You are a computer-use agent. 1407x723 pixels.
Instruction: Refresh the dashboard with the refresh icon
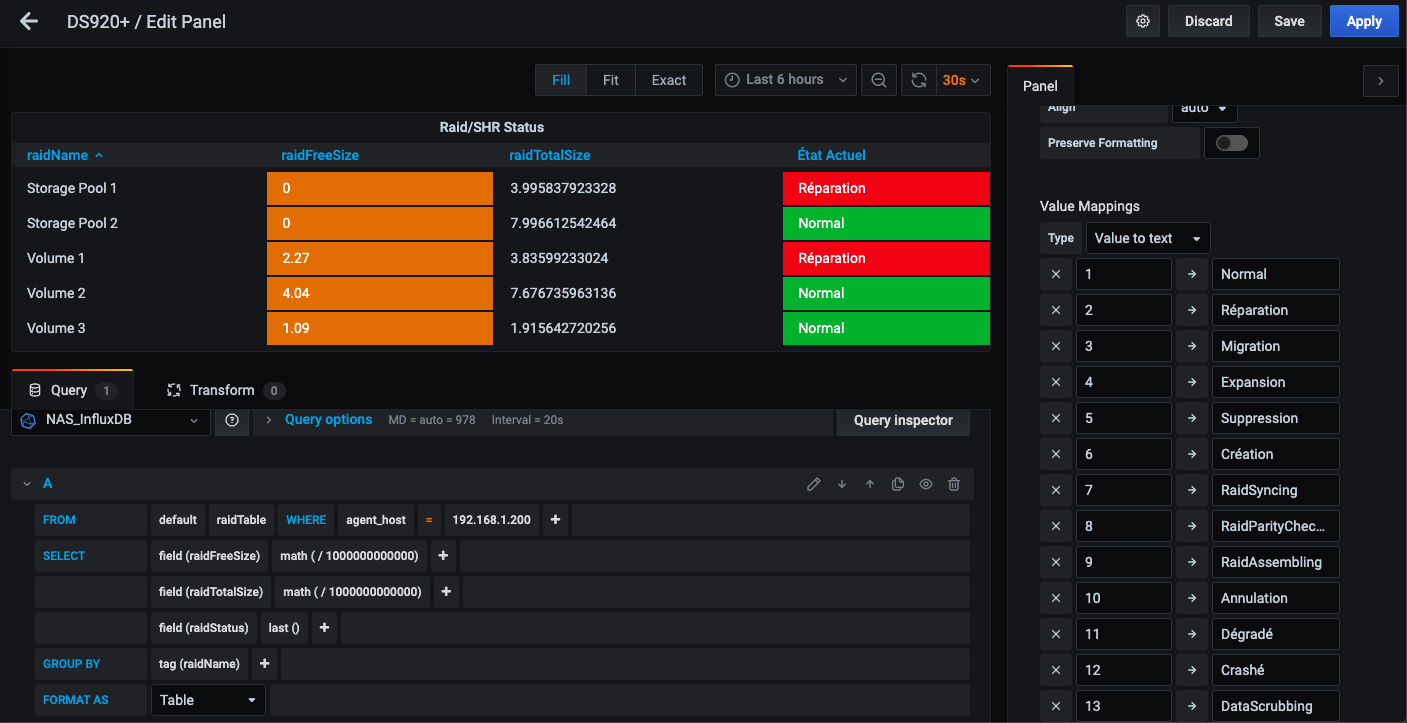coord(918,80)
